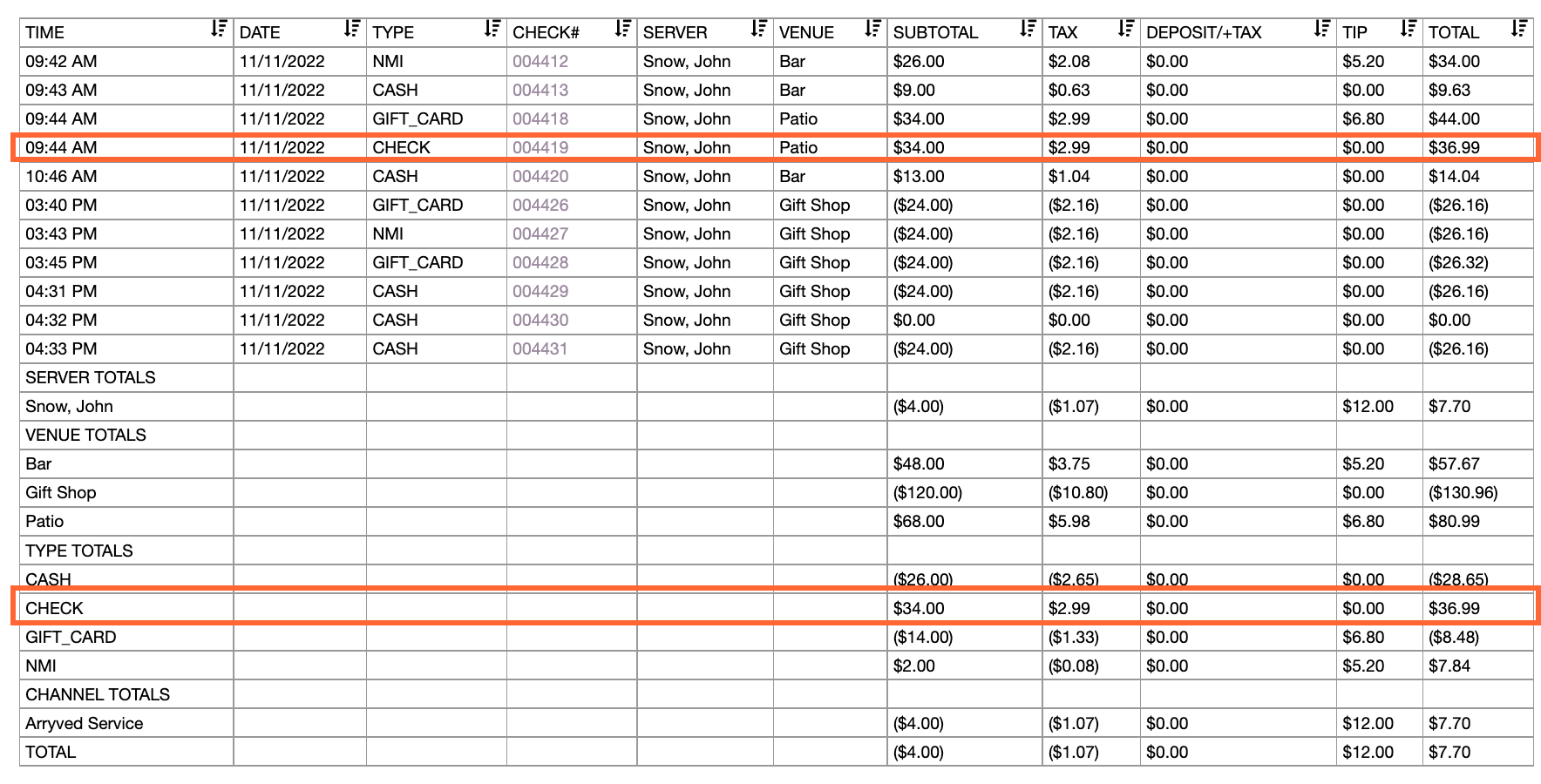Select the NMI type totals row label
Screen dimensions: 1541x784
[x=41, y=666]
